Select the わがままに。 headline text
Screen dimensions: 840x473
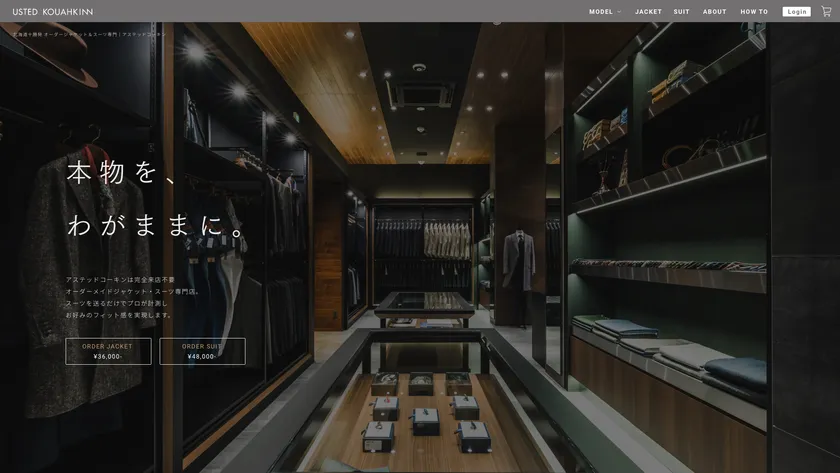tap(156, 225)
